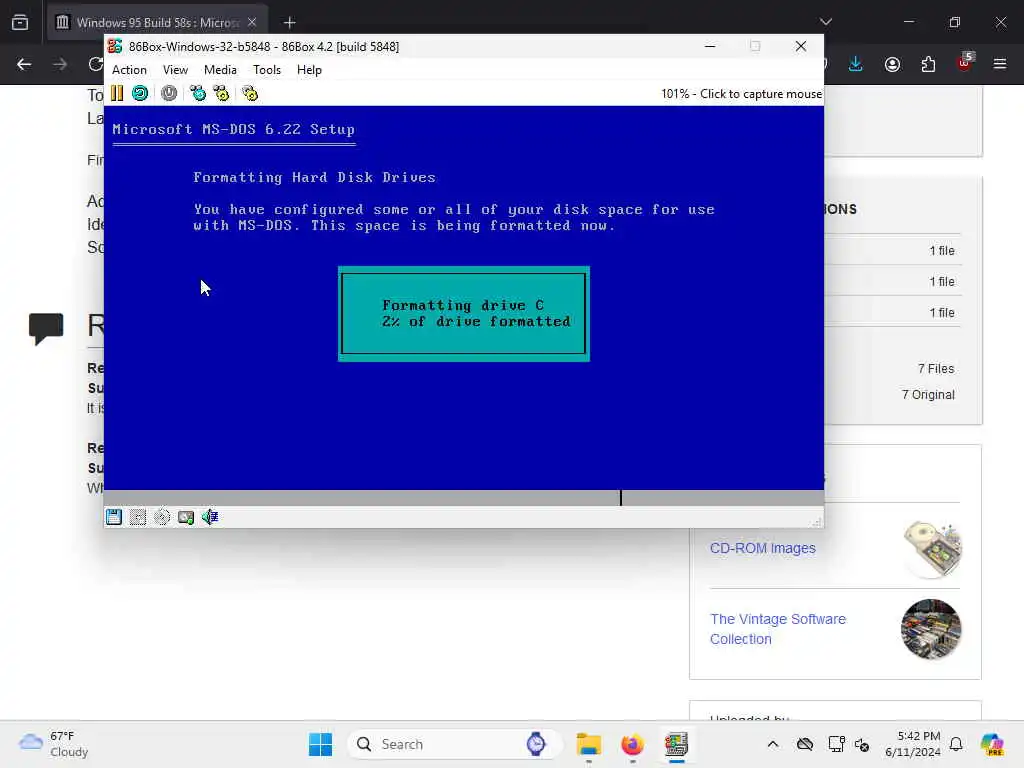Screen dimensions: 1024x768
Task: Open the weather widget showing 67°F
Action: point(54,744)
